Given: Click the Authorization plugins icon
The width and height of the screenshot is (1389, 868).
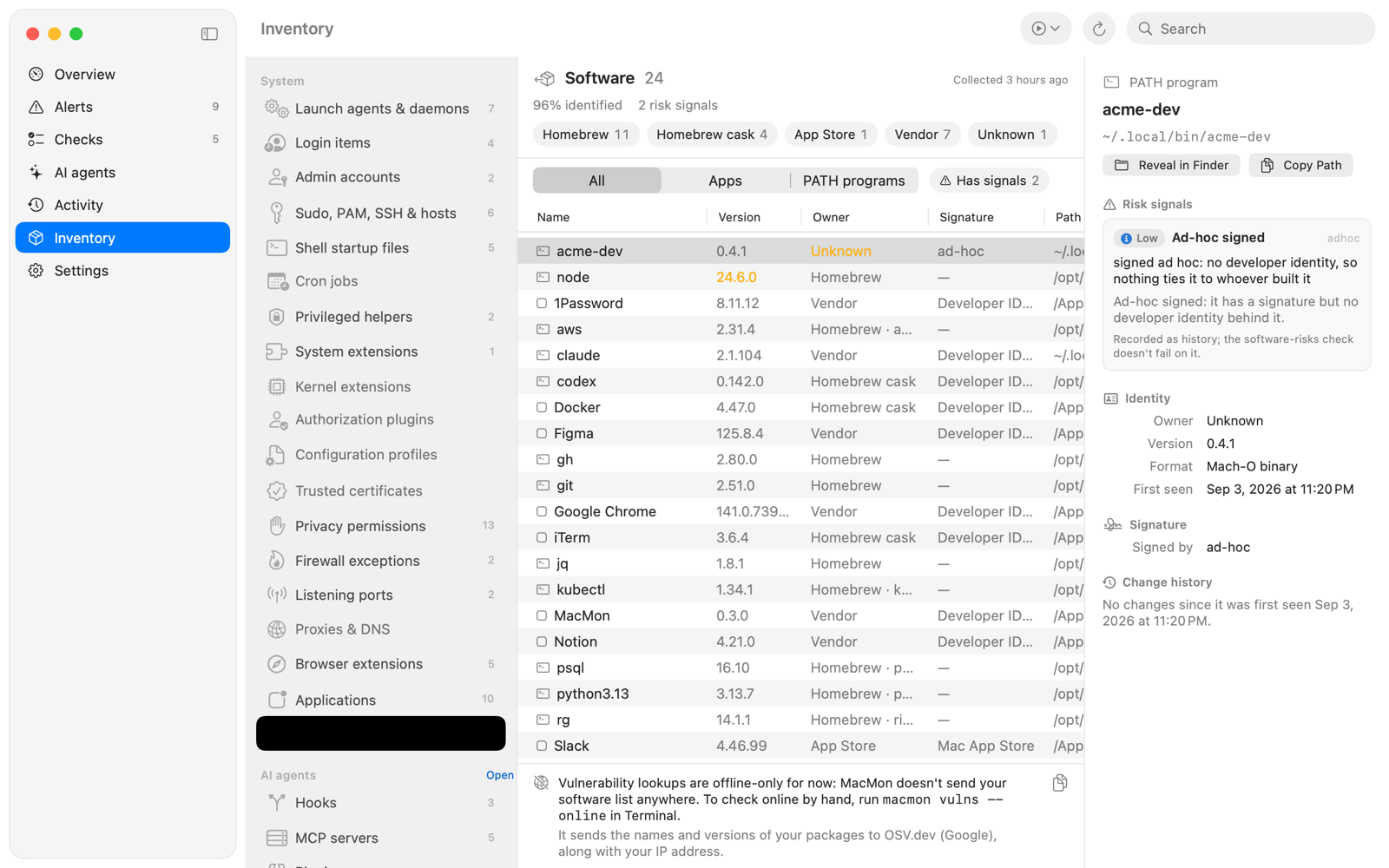Looking at the screenshot, I should point(277,420).
